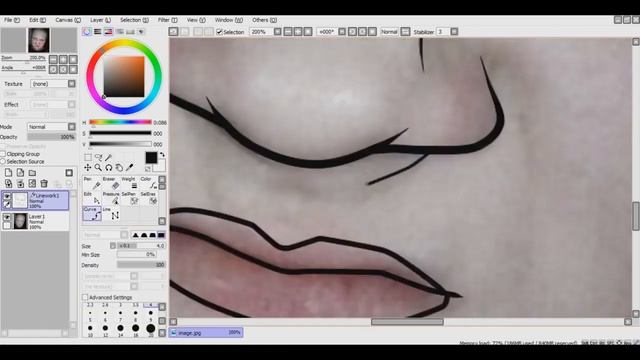Click the brush size multiplier button
This screenshot has width=640, height=360.
tap(113, 246)
